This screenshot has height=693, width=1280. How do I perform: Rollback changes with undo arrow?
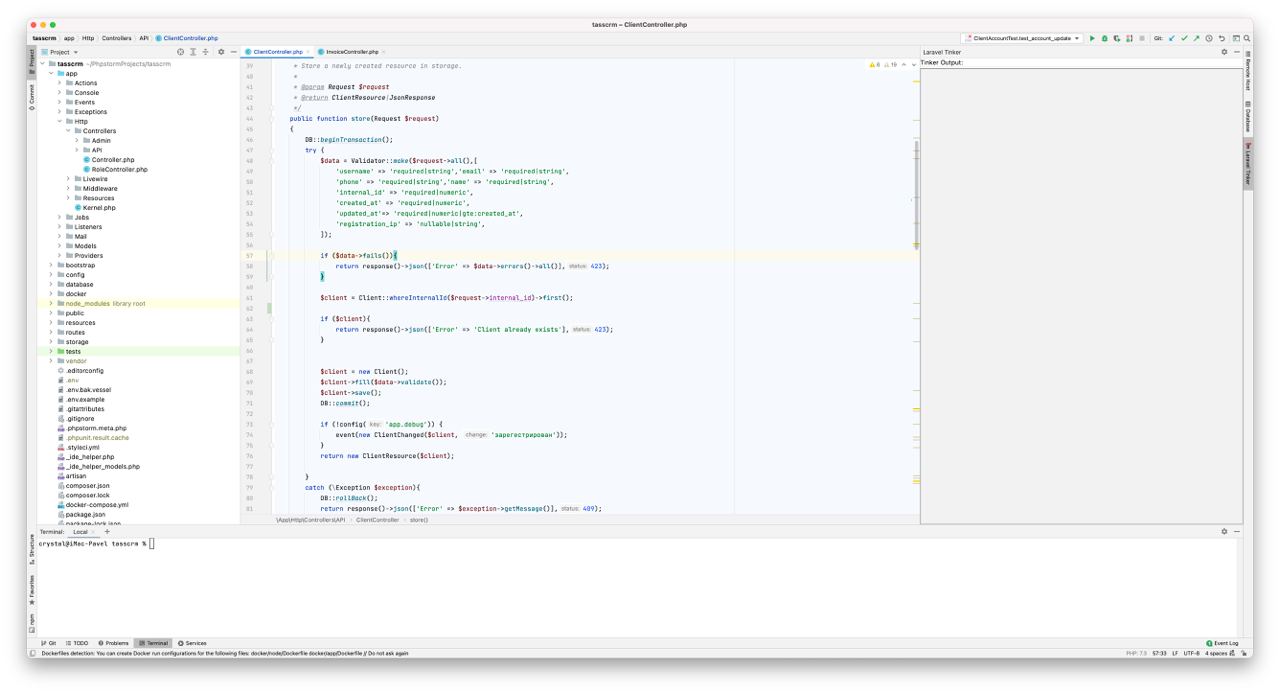coord(1221,38)
